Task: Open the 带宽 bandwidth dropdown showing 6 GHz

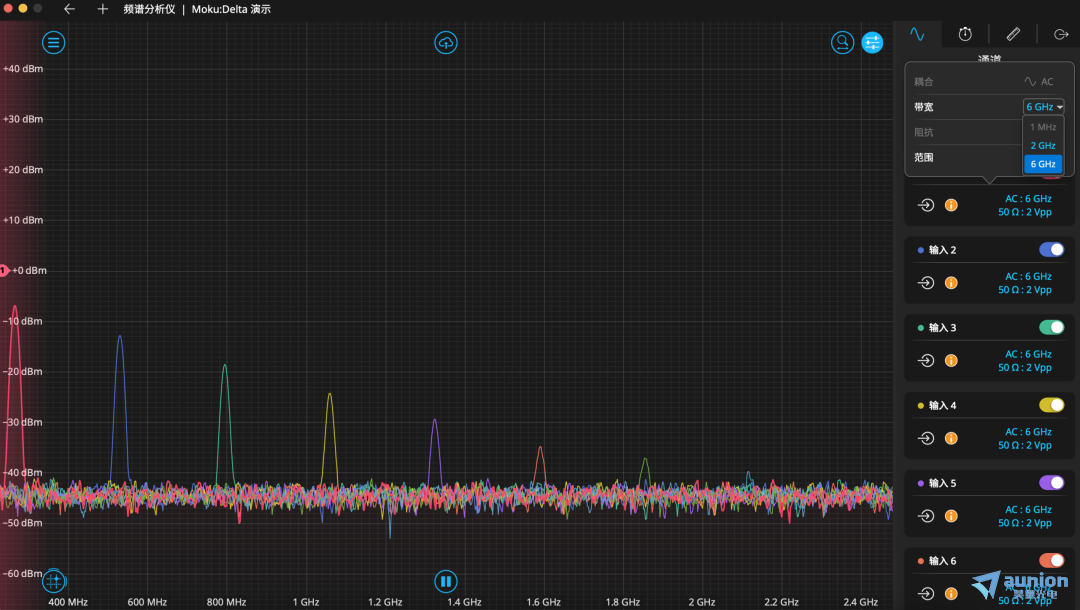Action: (x=1043, y=107)
